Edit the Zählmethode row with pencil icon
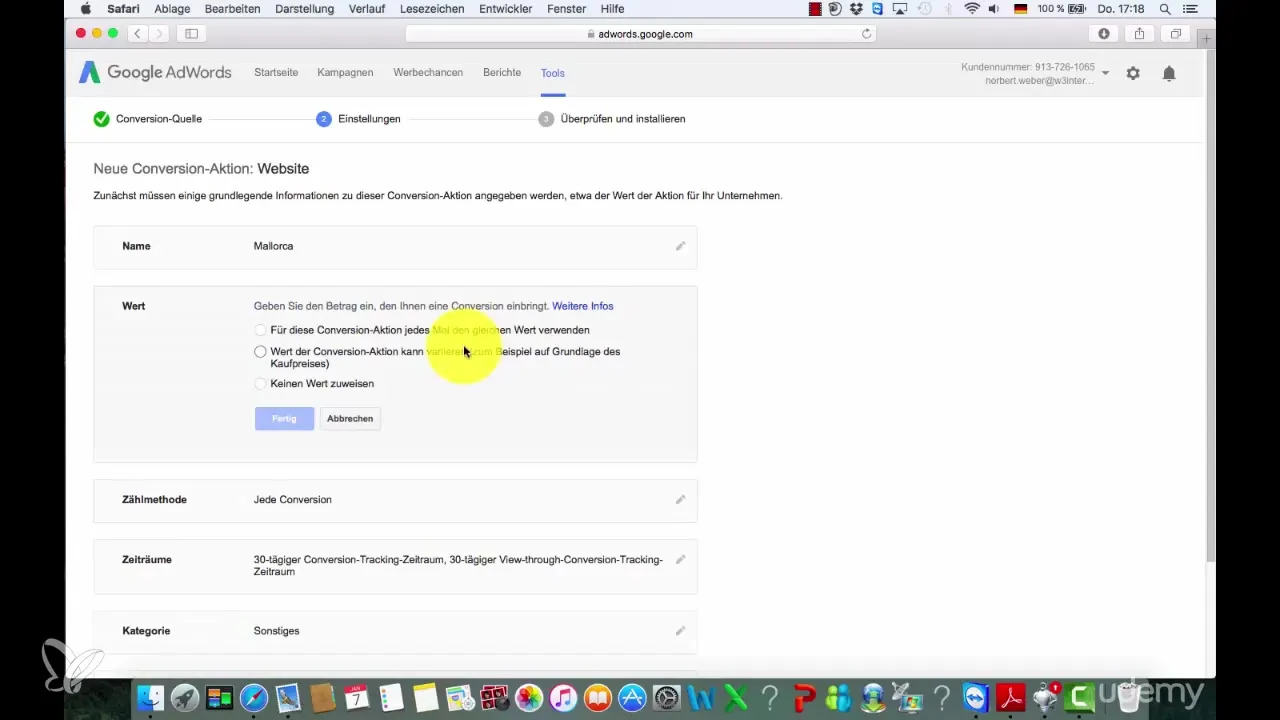 click(x=680, y=499)
